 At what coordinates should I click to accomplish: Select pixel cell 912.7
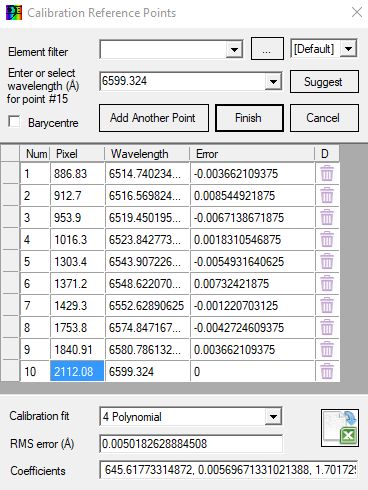(x=77, y=195)
